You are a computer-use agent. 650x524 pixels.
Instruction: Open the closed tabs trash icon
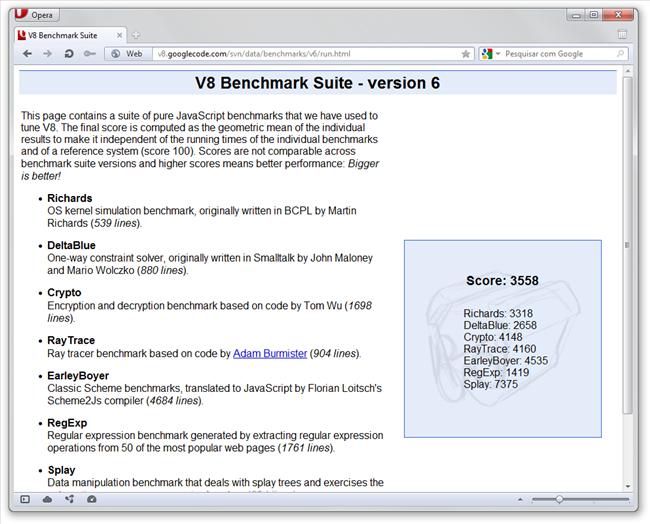coord(622,35)
